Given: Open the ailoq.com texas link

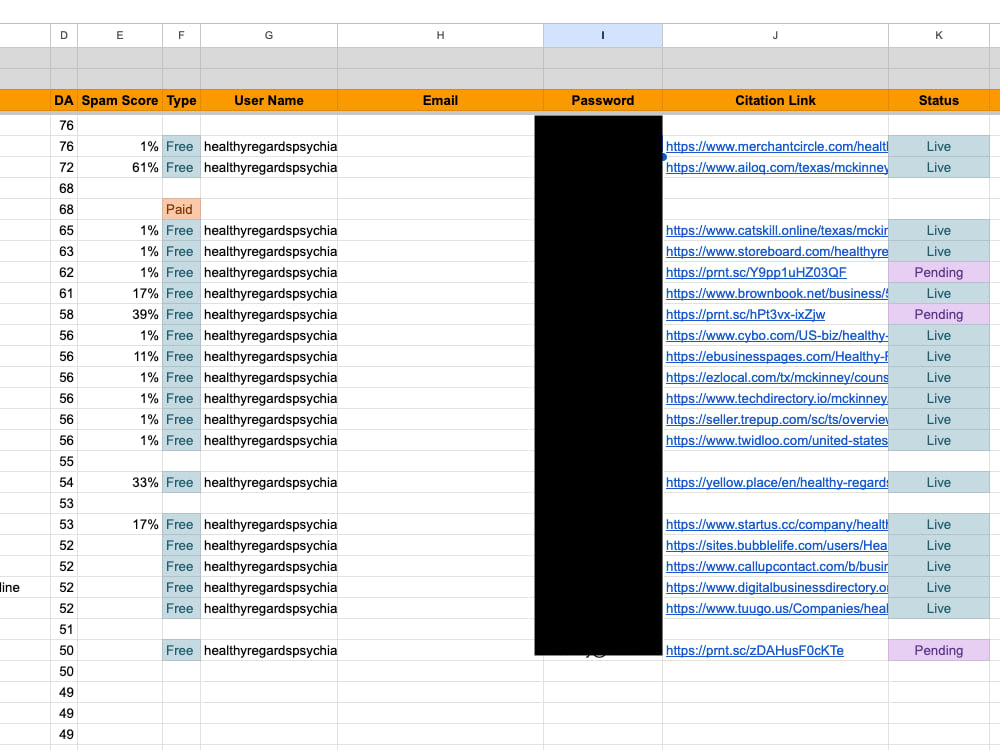Looking at the screenshot, I should tap(776, 167).
